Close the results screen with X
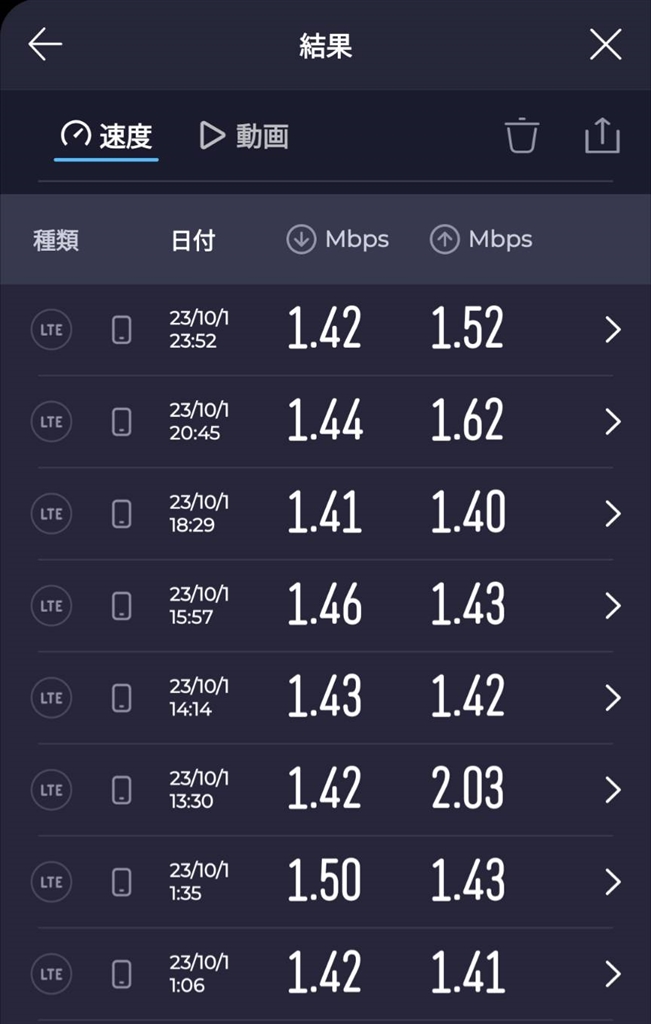 pos(605,45)
